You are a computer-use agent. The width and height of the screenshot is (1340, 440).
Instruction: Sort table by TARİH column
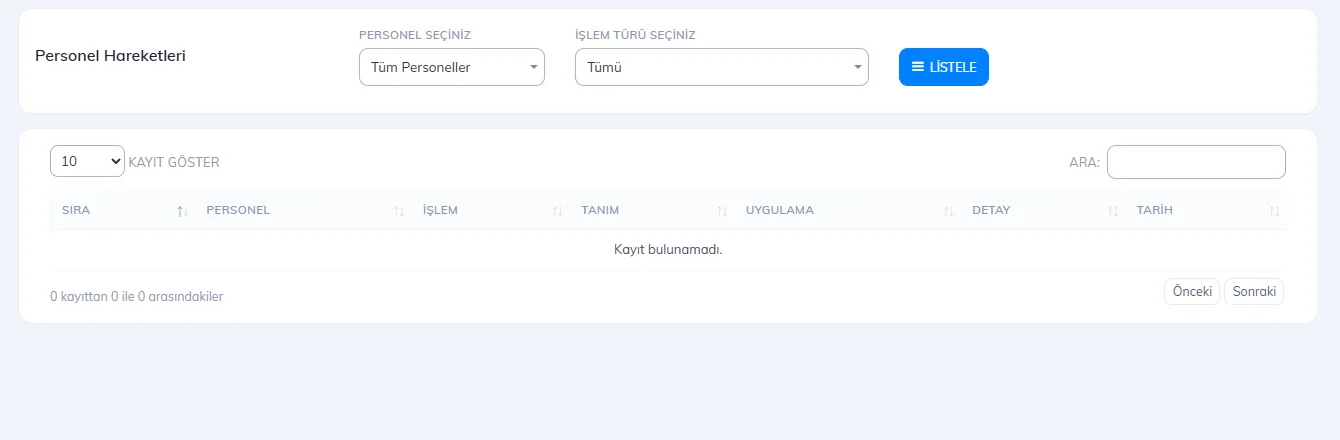pyautogui.click(x=1206, y=210)
